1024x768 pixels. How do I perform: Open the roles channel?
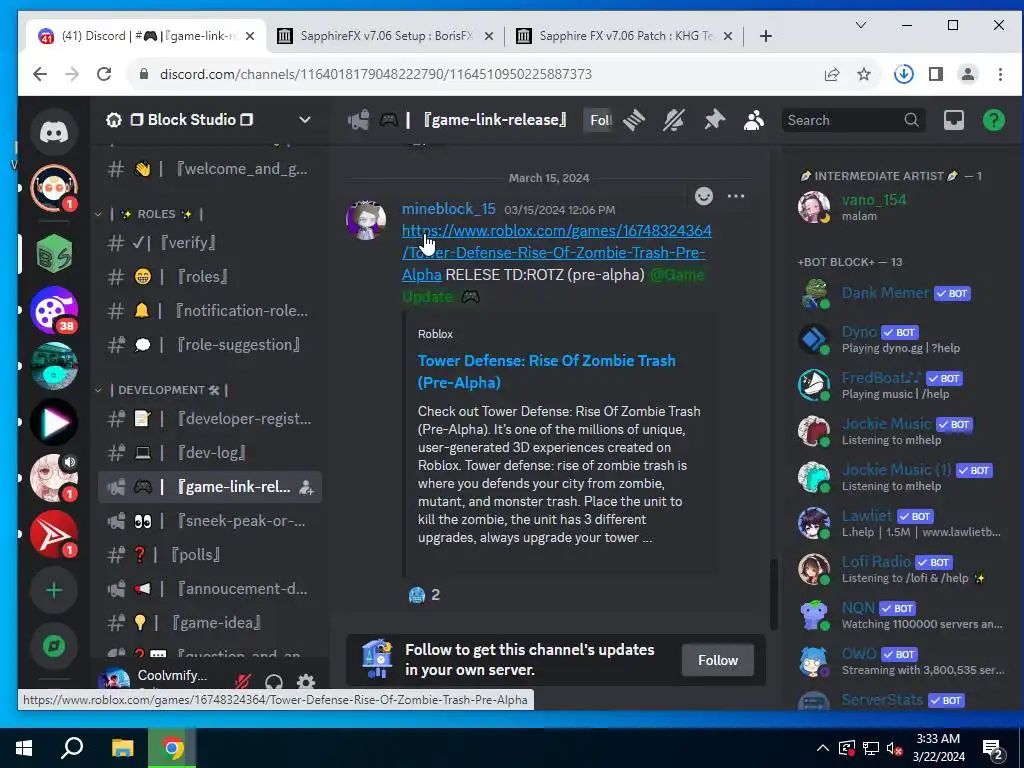[210, 277]
